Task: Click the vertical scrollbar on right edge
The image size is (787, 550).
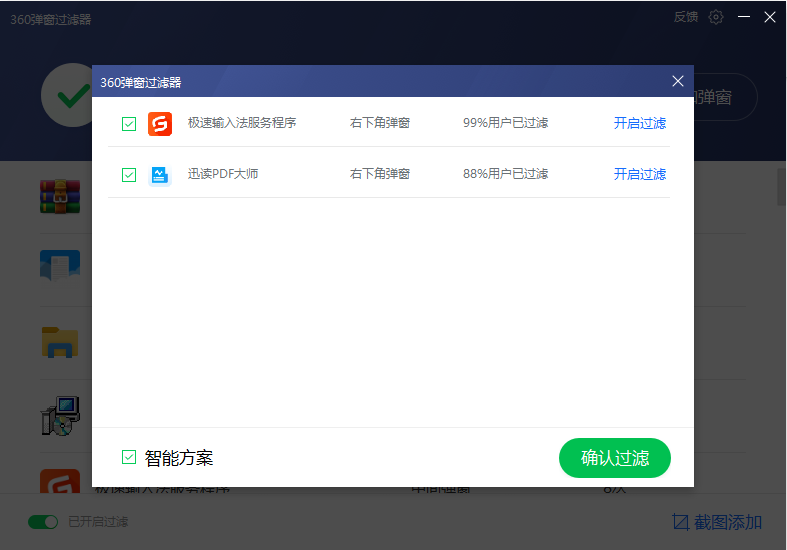Action: click(x=781, y=186)
